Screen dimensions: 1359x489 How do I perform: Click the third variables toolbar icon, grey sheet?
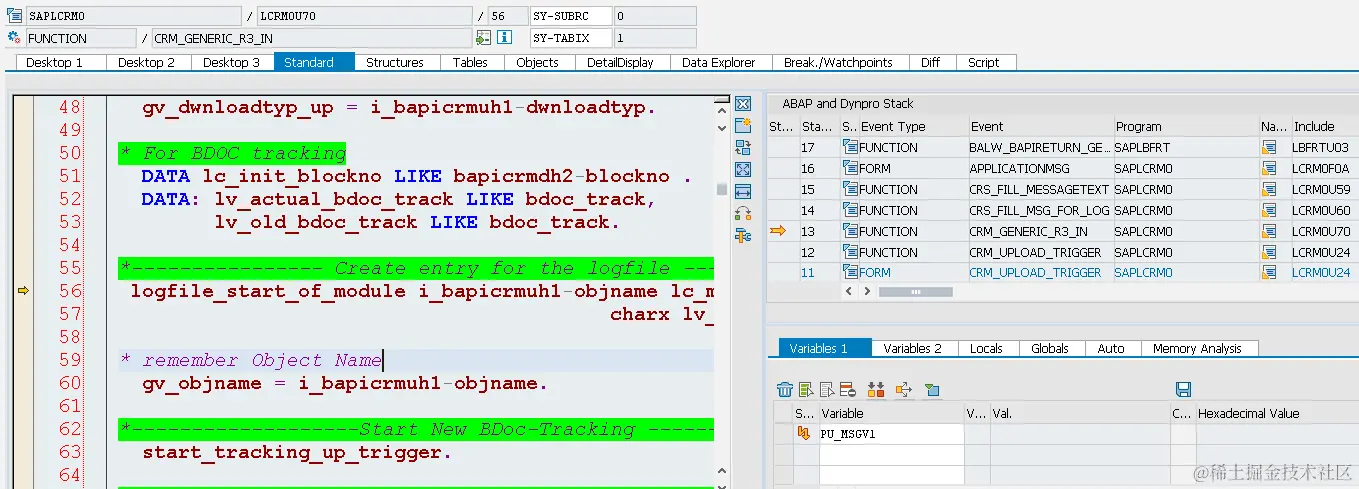(827, 390)
